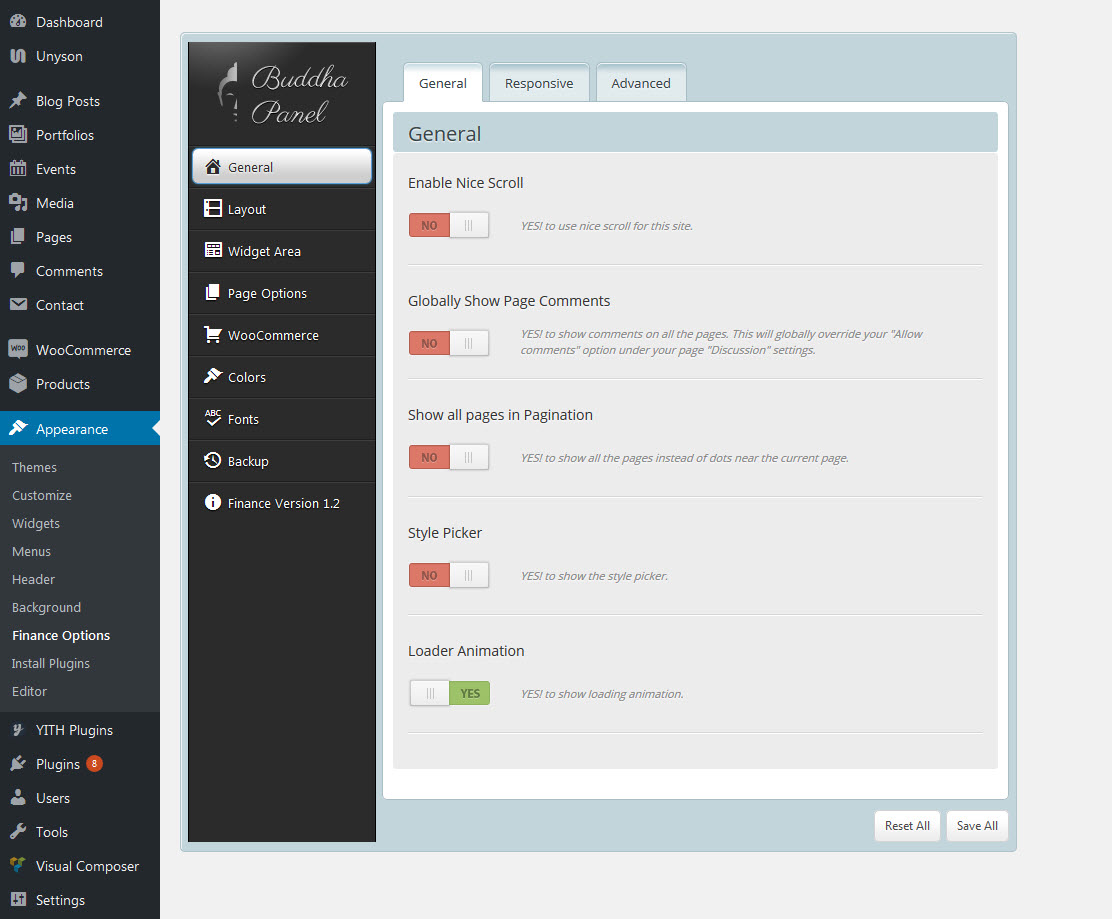1112x919 pixels.
Task: Click the Plugins badge showing 8 updates
Action: point(97,763)
